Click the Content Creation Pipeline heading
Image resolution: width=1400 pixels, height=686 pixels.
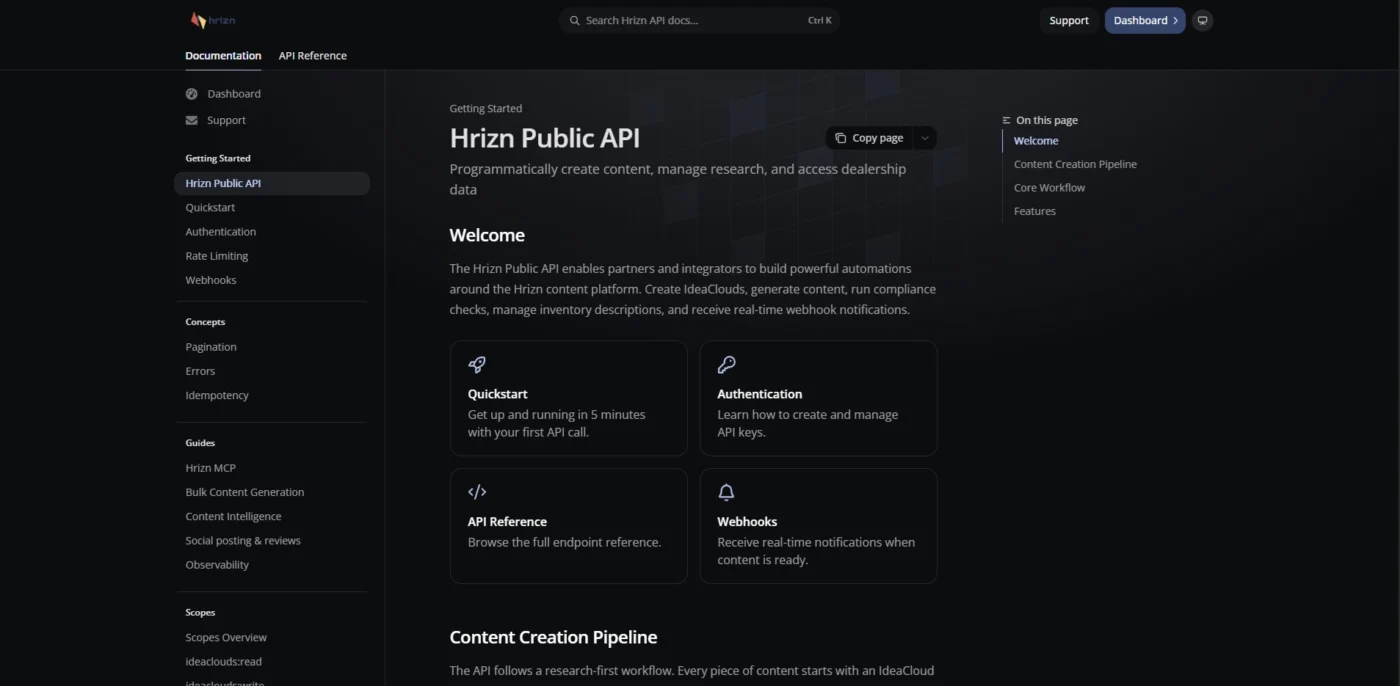click(553, 637)
